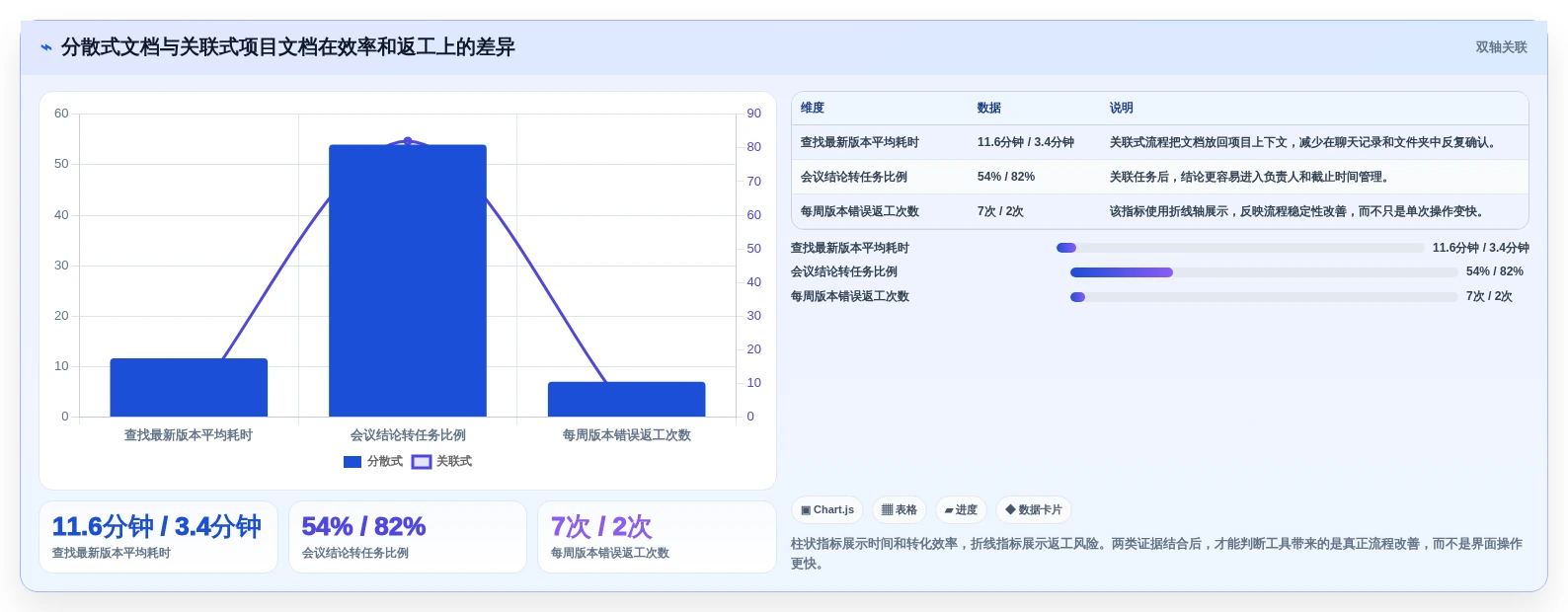Image resolution: width=1568 pixels, height=612 pixels.
Task: Click the progress value 11.6分钟 / 3.4分钟
Action: 1480,248
